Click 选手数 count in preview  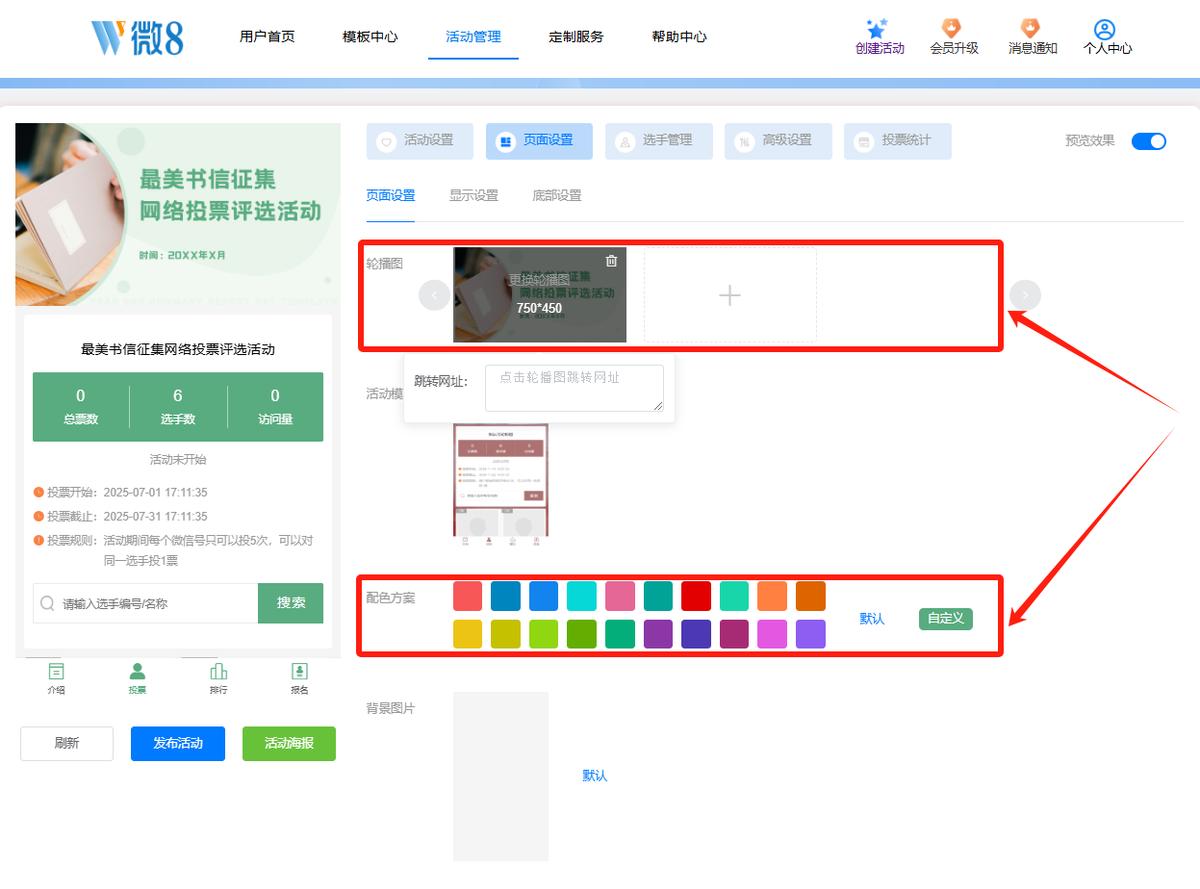pyautogui.click(x=178, y=406)
